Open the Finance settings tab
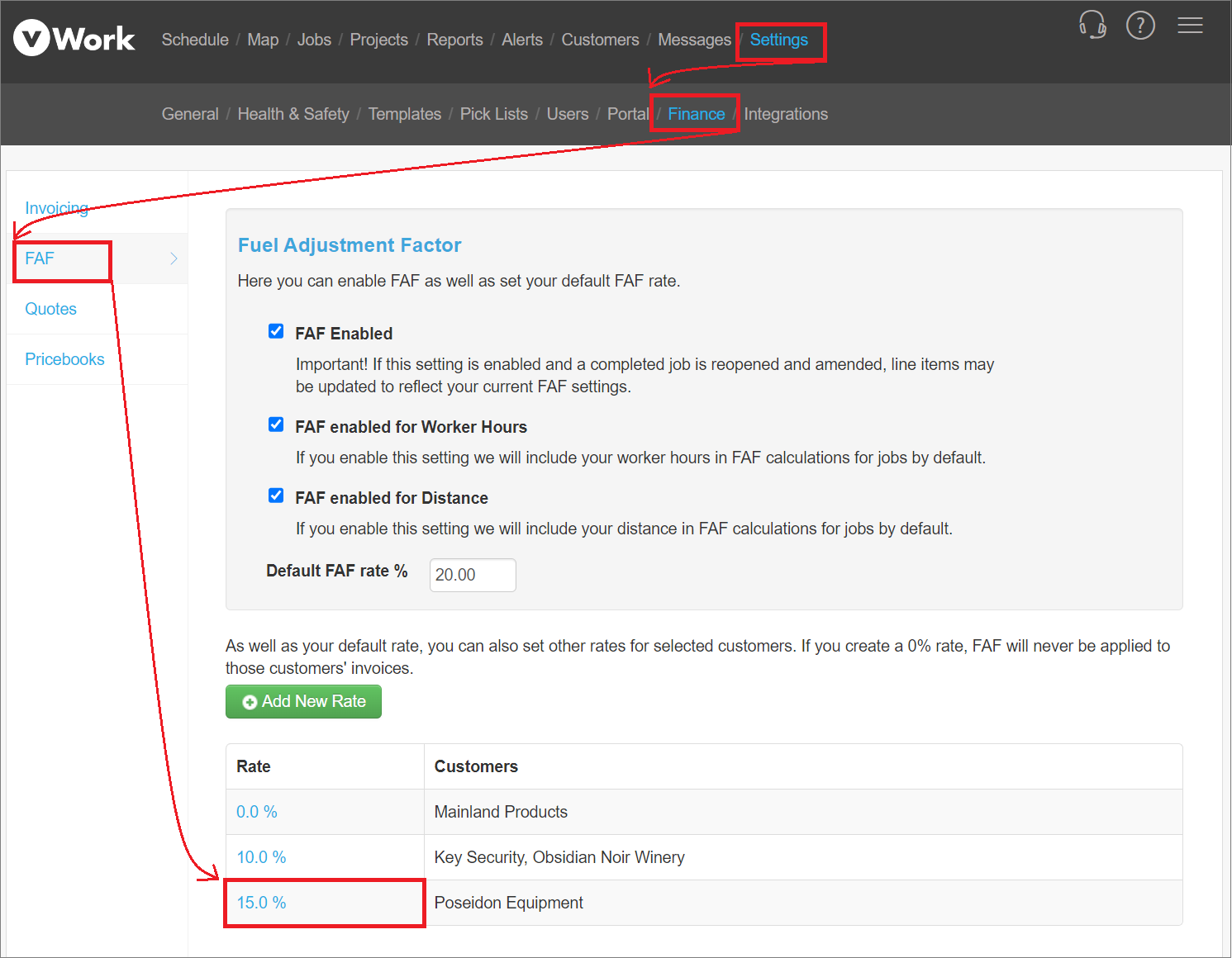Screen dimensions: 1232x958 [695, 114]
